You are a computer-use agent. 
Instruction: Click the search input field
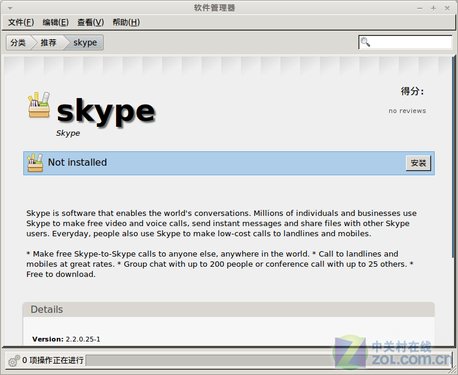pyautogui.click(x=405, y=42)
